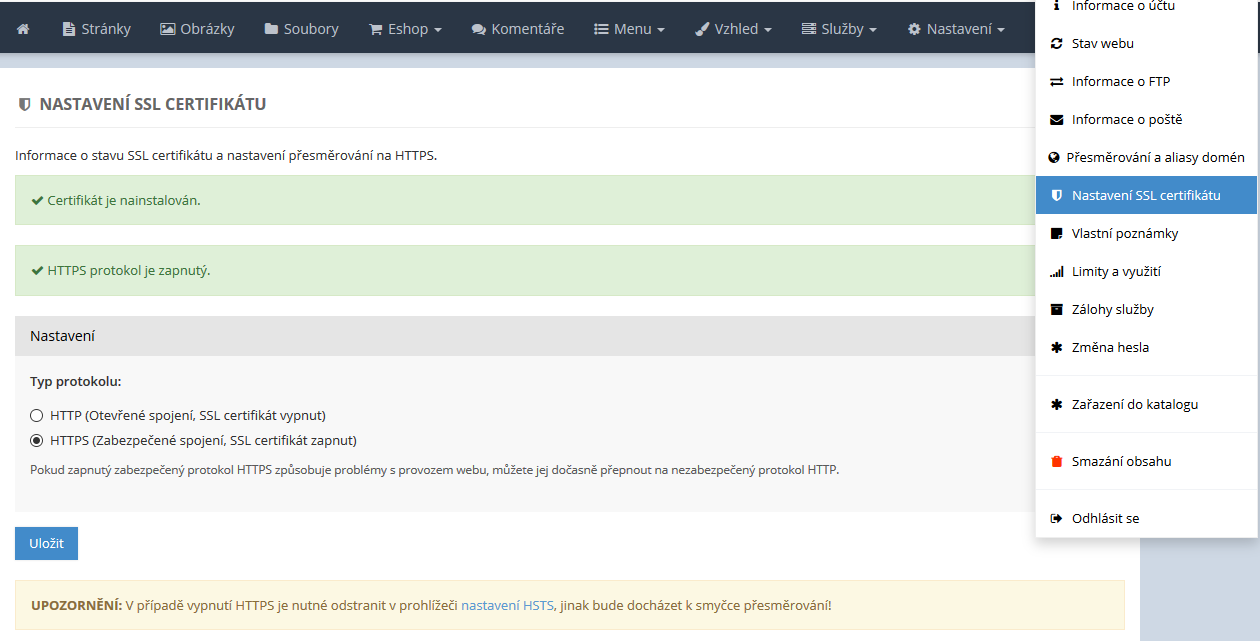Select Stav webu in the dropdown list
Screen dimensions: 1260x641
1102,44
